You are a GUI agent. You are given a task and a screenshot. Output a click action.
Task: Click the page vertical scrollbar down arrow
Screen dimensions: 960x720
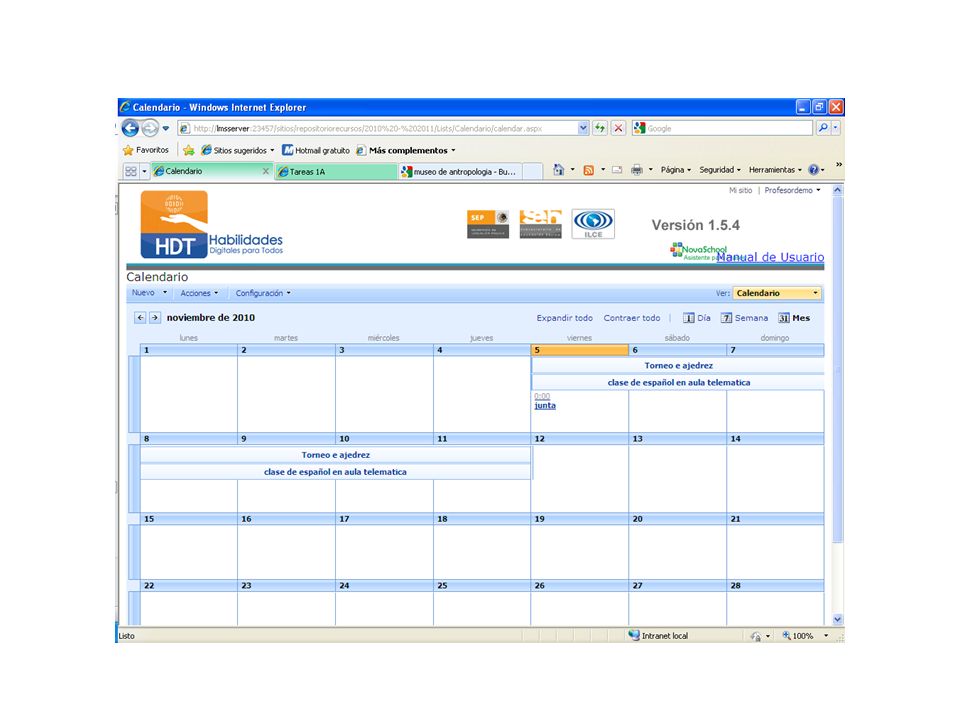(838, 620)
